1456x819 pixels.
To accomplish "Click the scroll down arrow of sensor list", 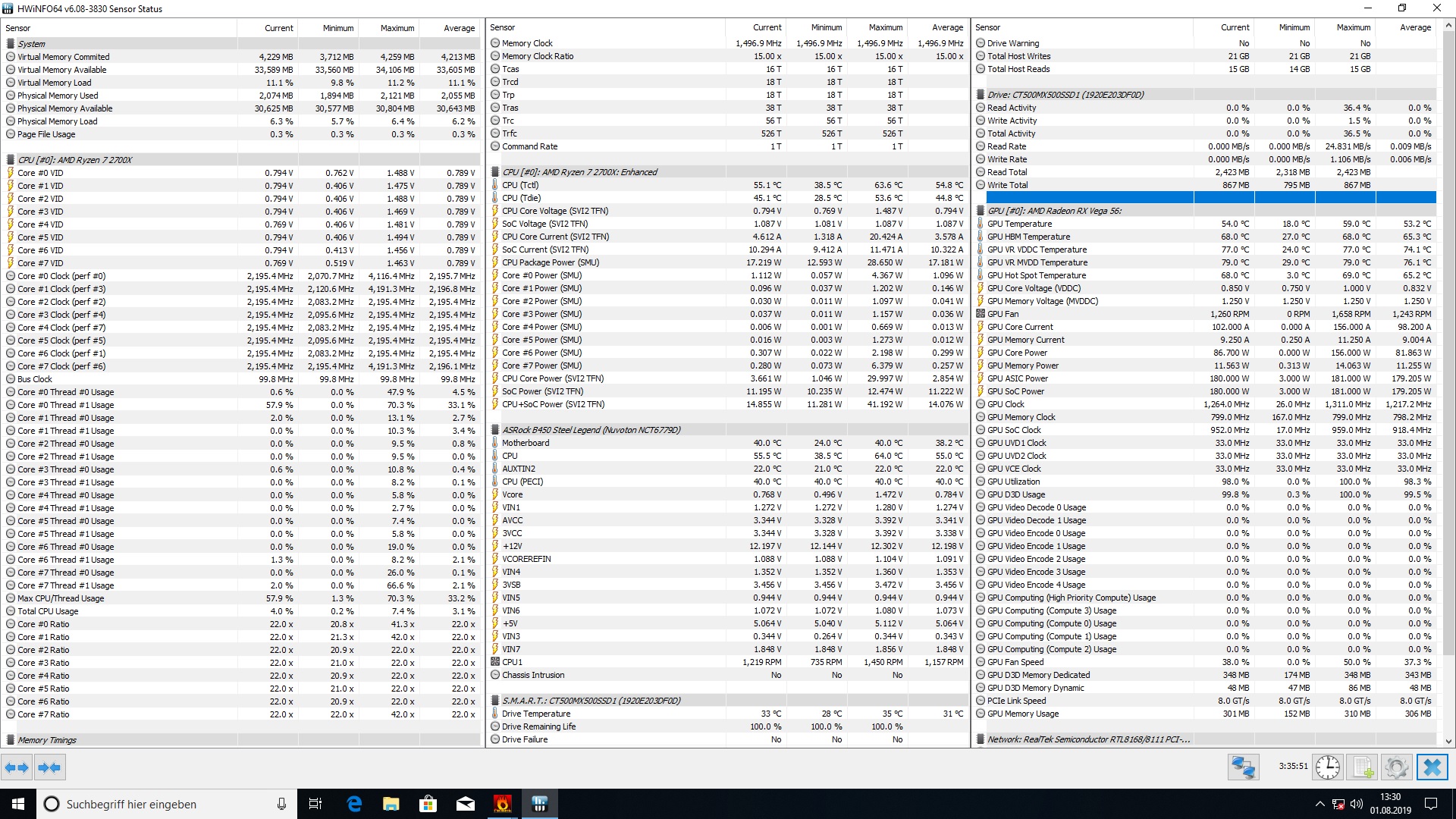I will (x=1448, y=742).
